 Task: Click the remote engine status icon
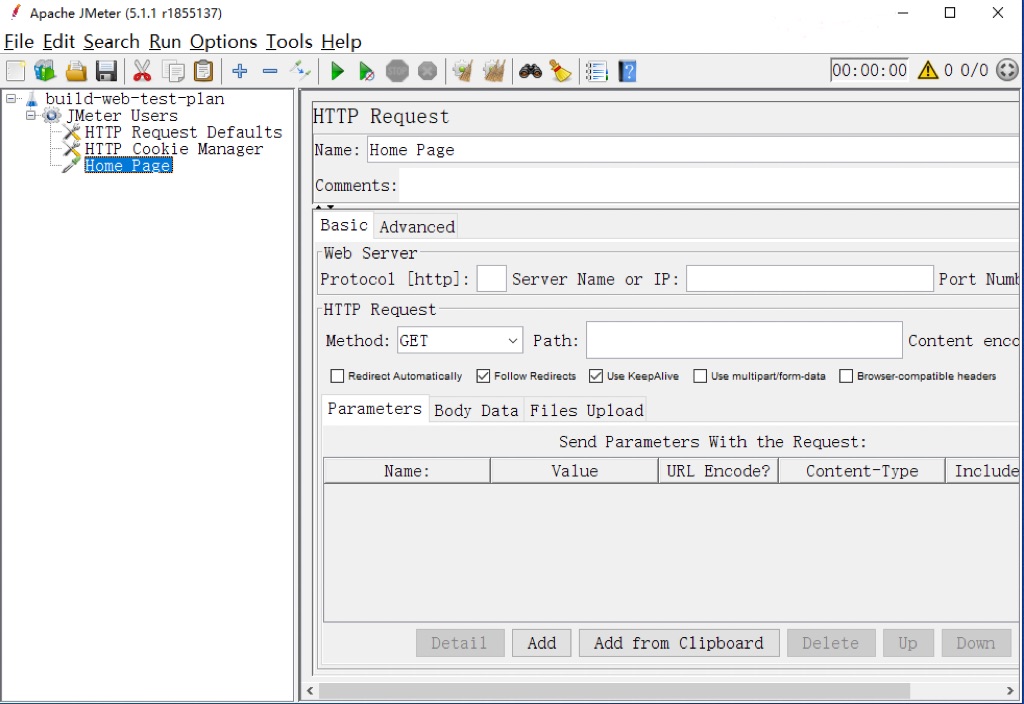click(x=1007, y=70)
